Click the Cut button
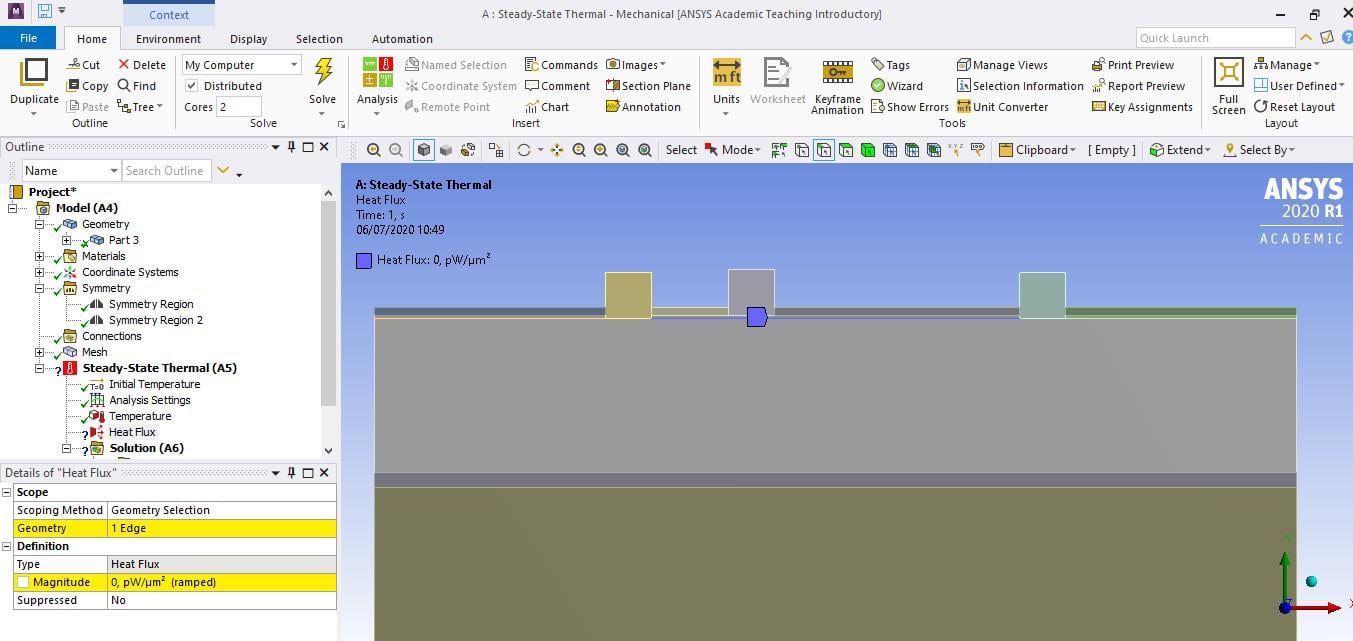 pos(83,65)
